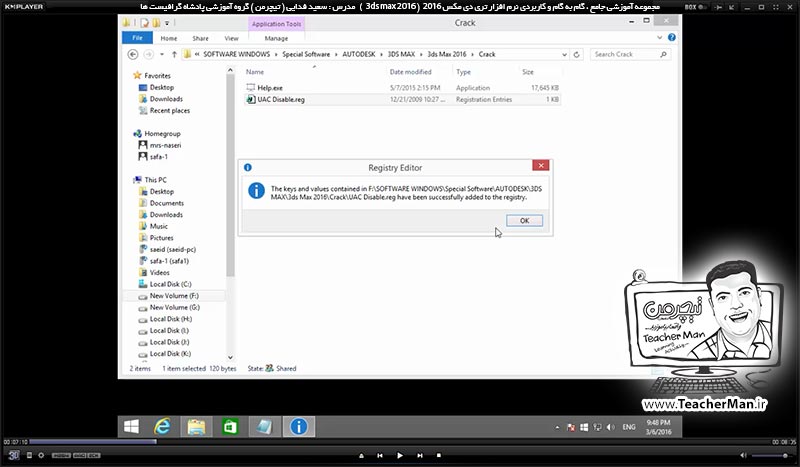Open Pictures folder under This PC
Image resolution: width=800 pixels, height=467 pixels.
[x=162, y=238]
